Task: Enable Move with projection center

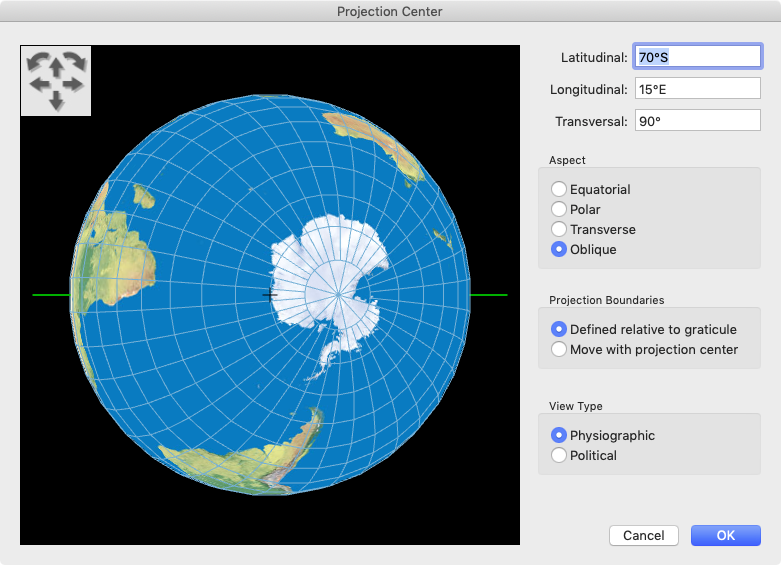Action: pyautogui.click(x=559, y=349)
